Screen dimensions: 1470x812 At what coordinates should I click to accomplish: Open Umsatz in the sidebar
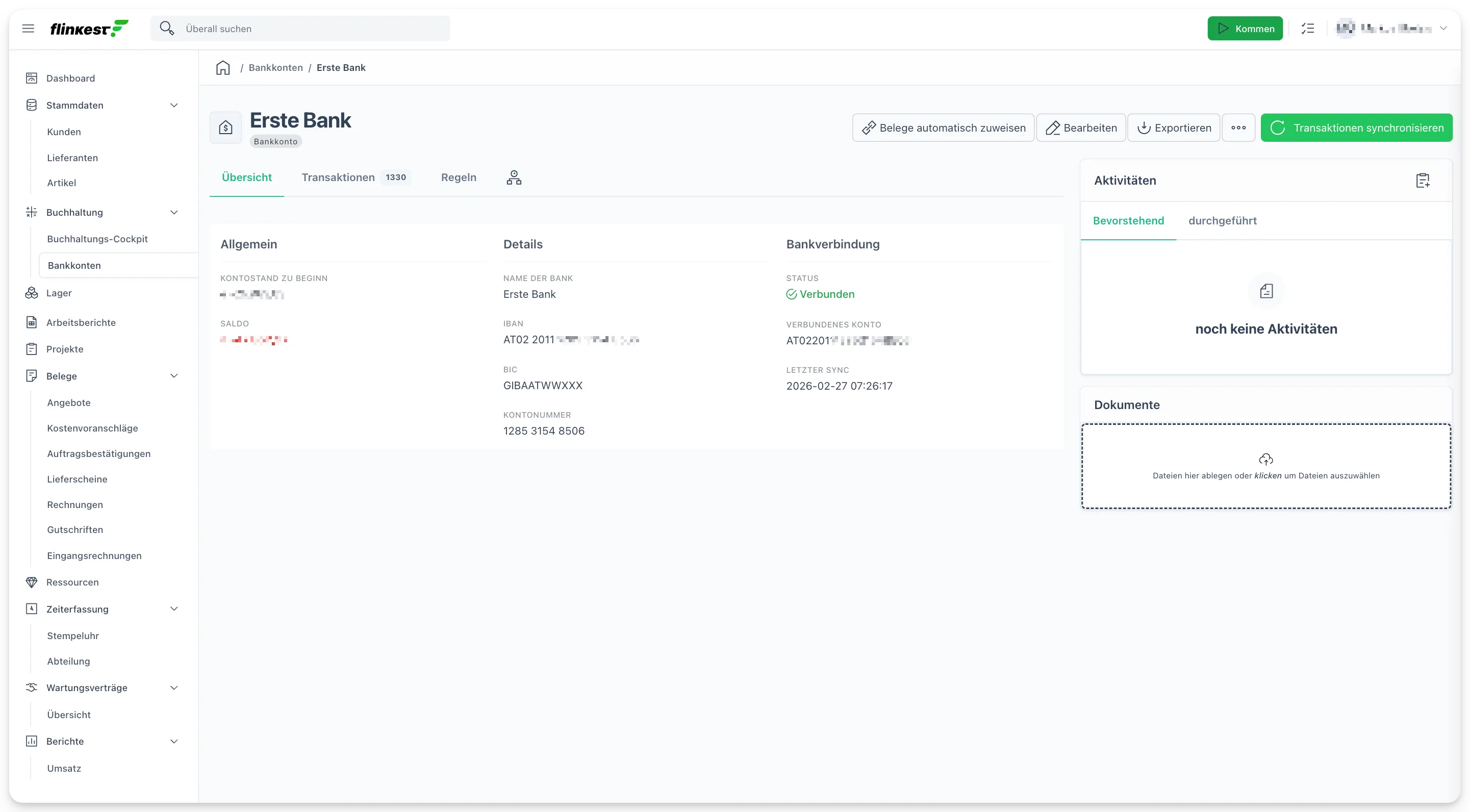(x=64, y=769)
